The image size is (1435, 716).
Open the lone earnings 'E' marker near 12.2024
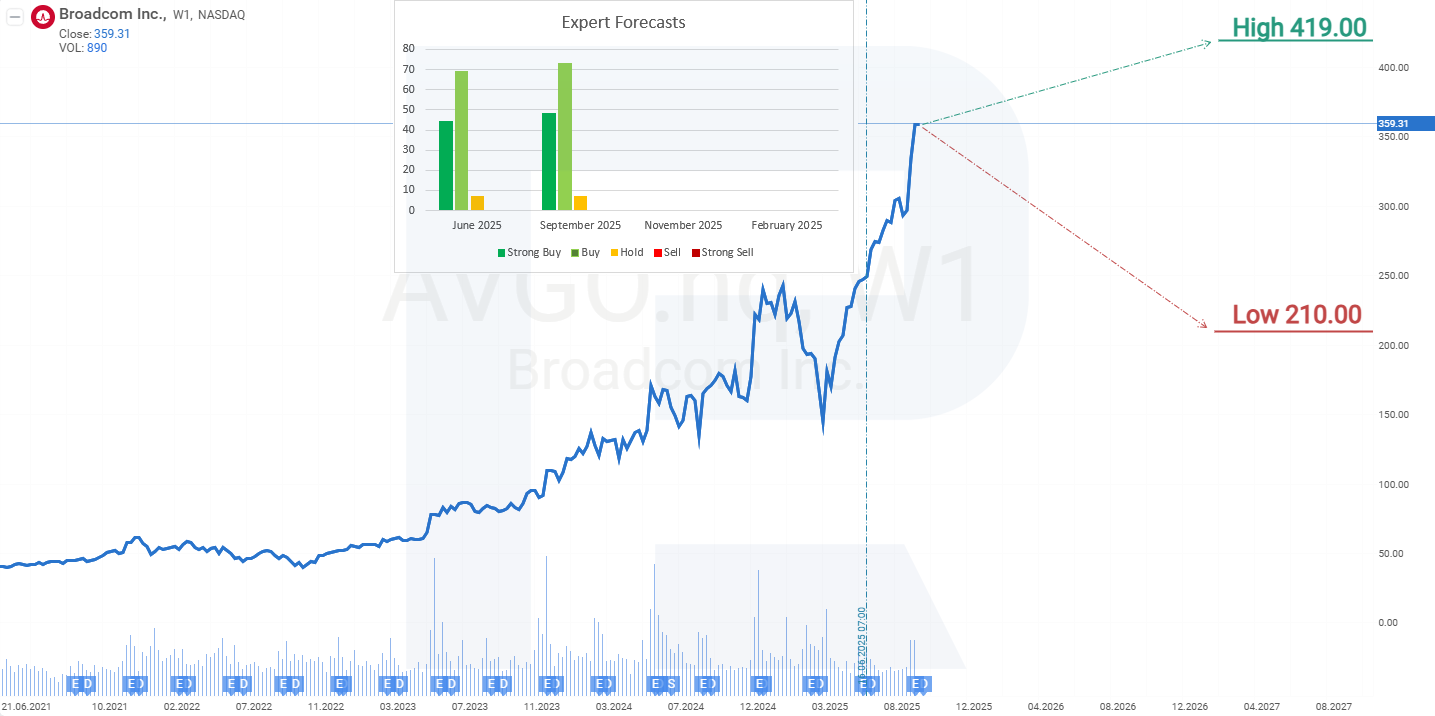(x=761, y=684)
